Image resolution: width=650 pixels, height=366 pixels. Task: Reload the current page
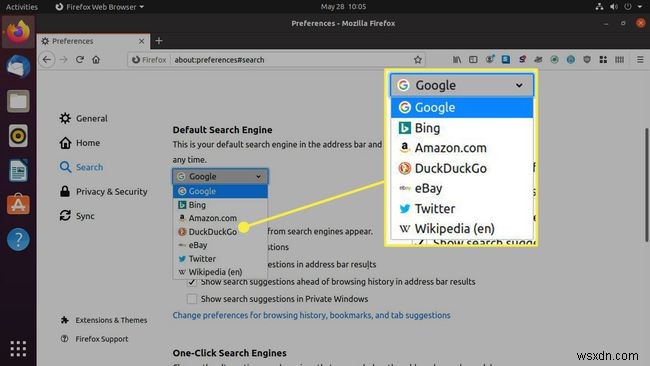[x=80, y=60]
